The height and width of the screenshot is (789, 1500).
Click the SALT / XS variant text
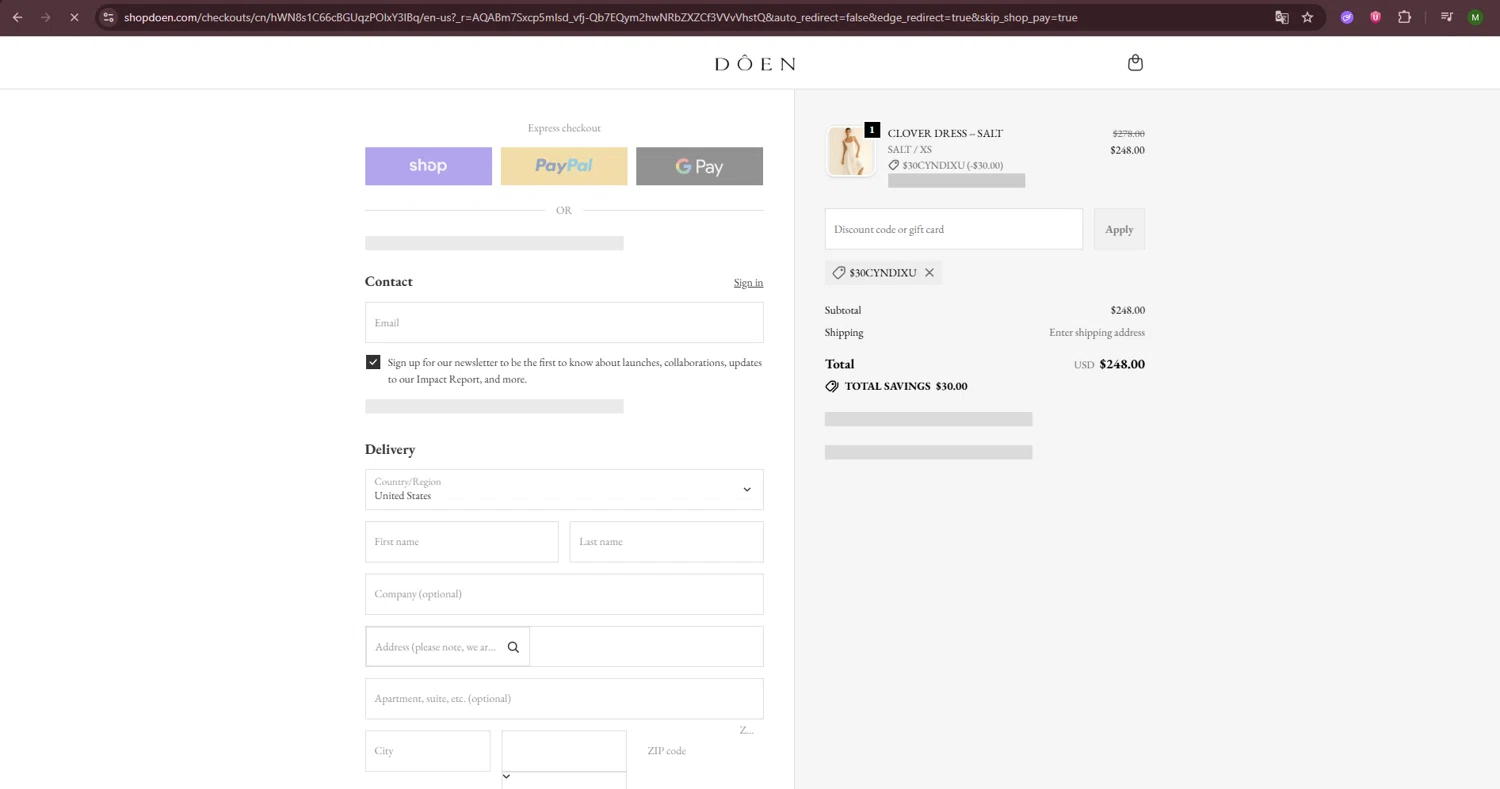910,149
